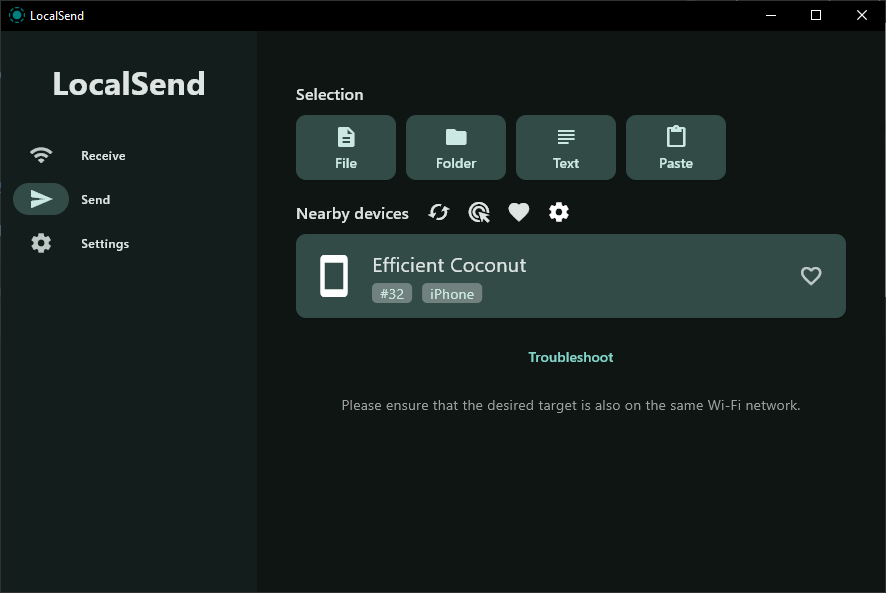Select the Send tab
This screenshot has width=886, height=593.
tap(95, 199)
